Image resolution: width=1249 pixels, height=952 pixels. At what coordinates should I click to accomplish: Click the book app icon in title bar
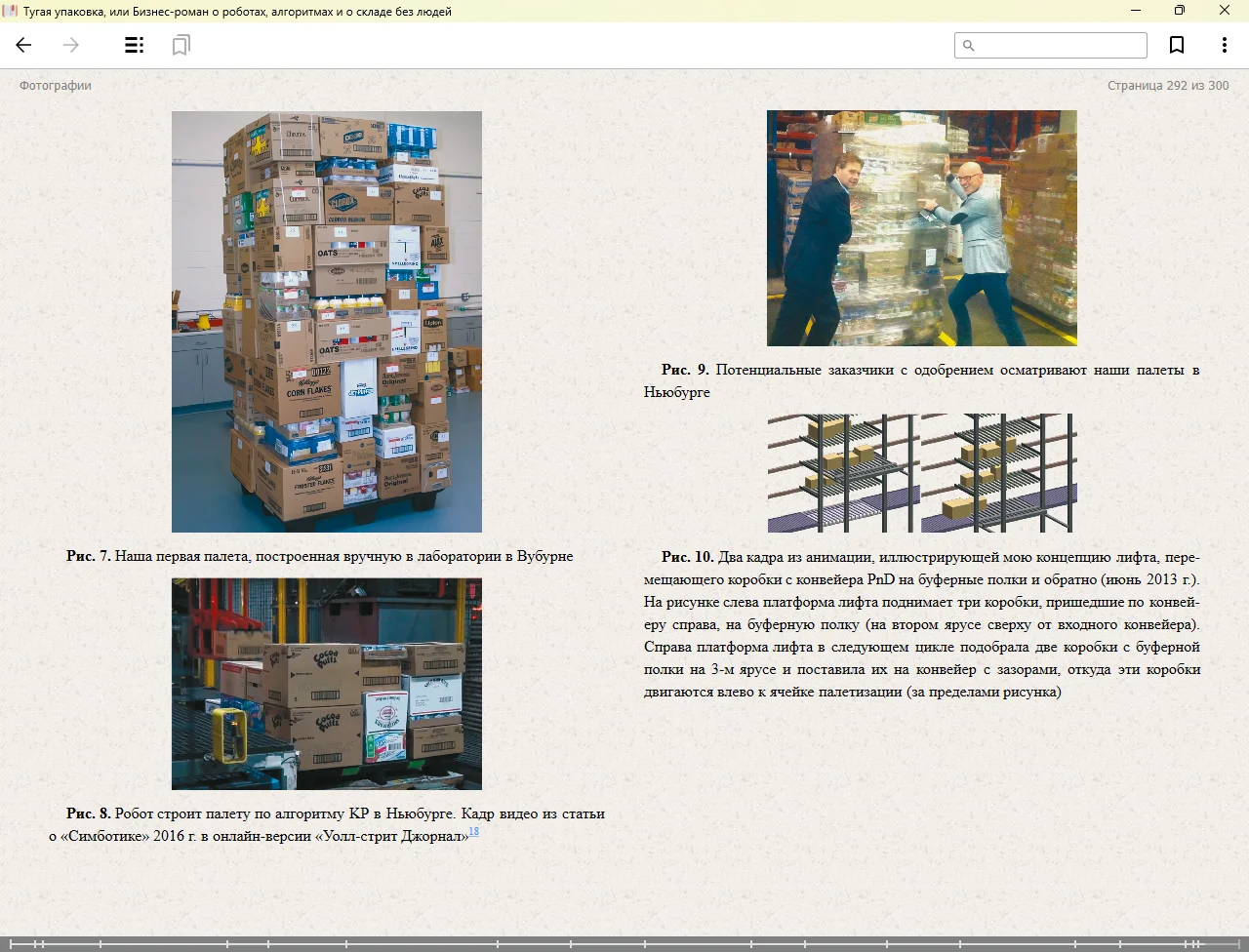pos(11,11)
